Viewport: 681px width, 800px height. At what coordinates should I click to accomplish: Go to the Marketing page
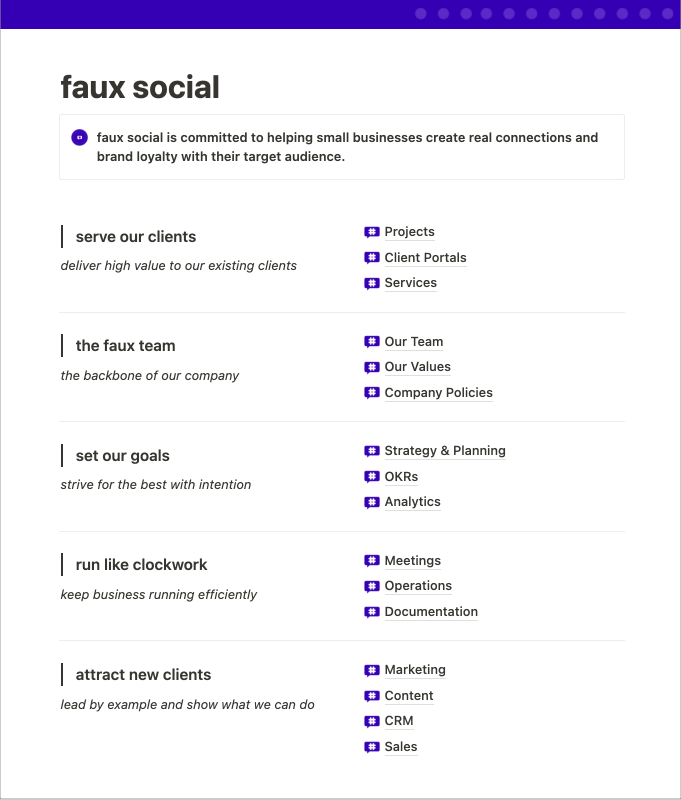pyautogui.click(x=415, y=669)
